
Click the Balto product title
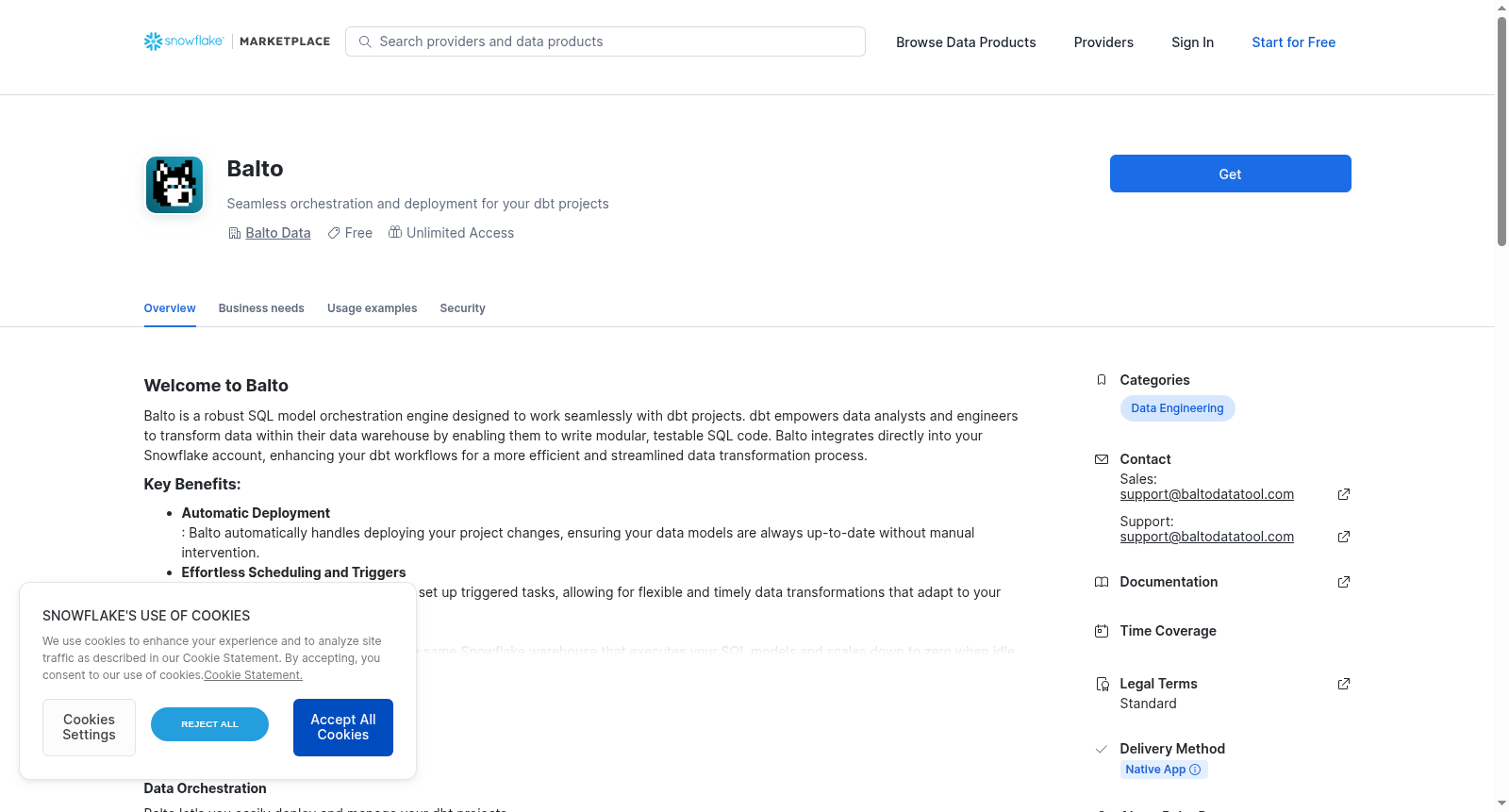pos(255,169)
